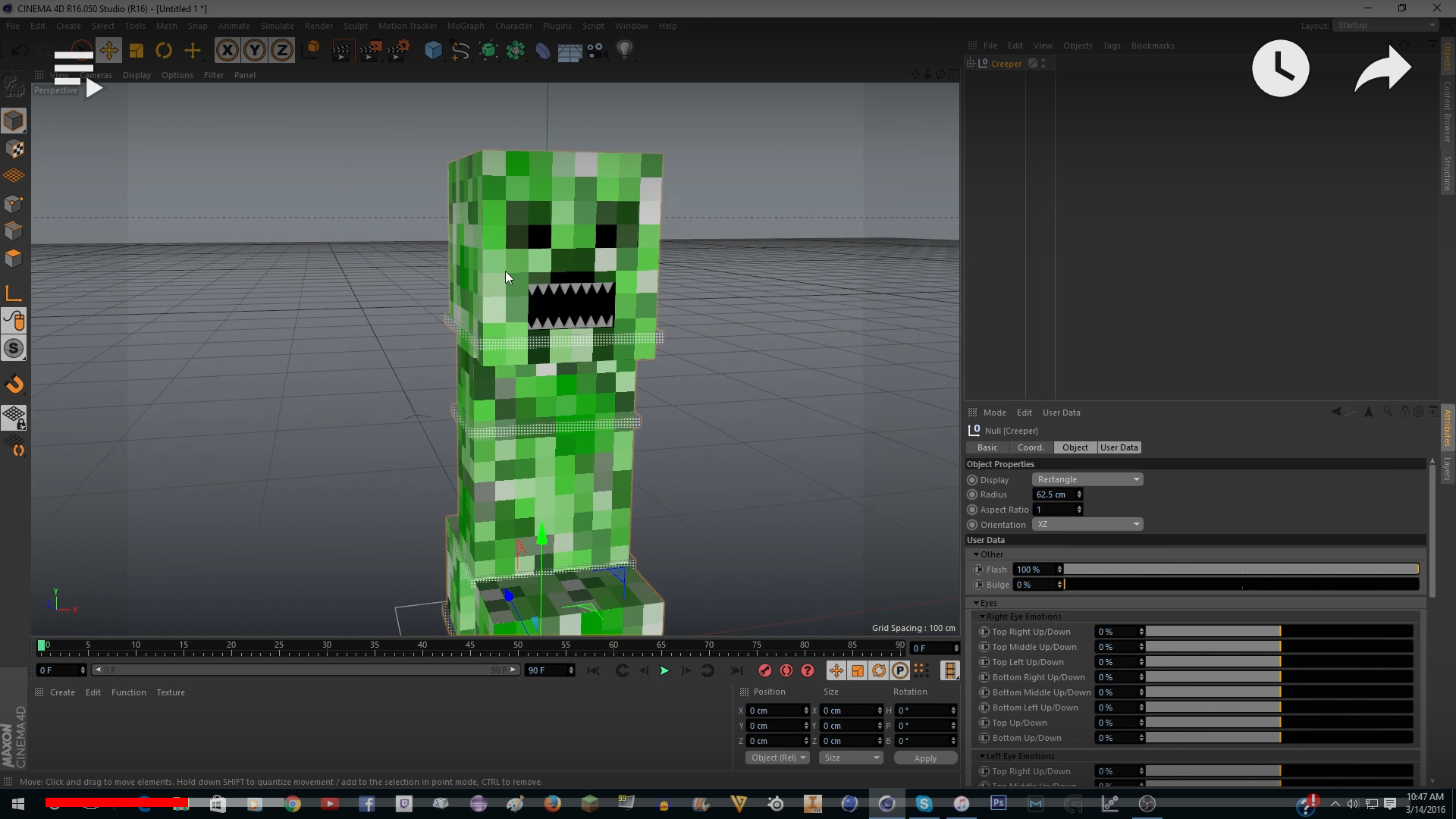Add a camera object
The height and width of the screenshot is (819, 1456).
pos(596,51)
